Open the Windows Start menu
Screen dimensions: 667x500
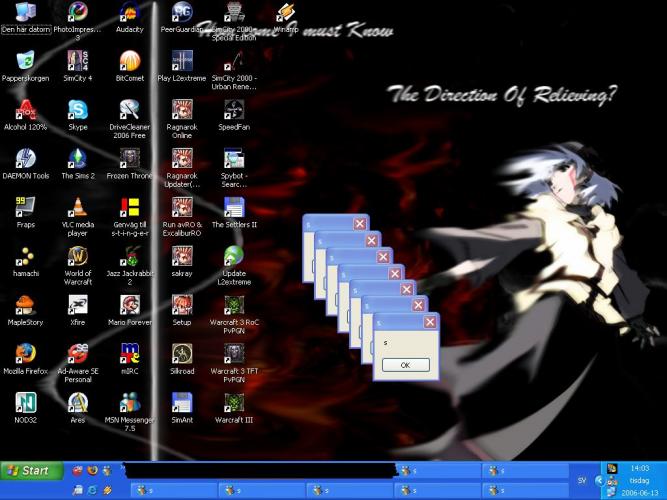point(28,470)
